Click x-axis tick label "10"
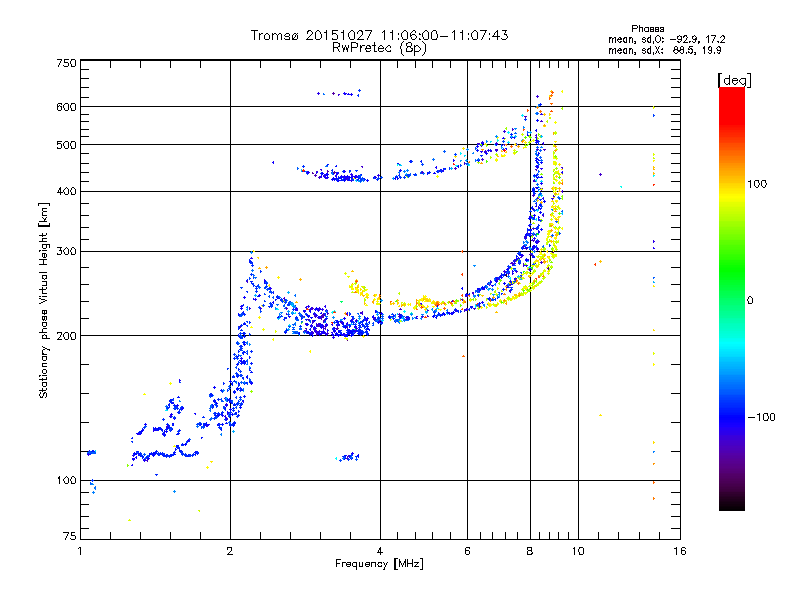 578,551
